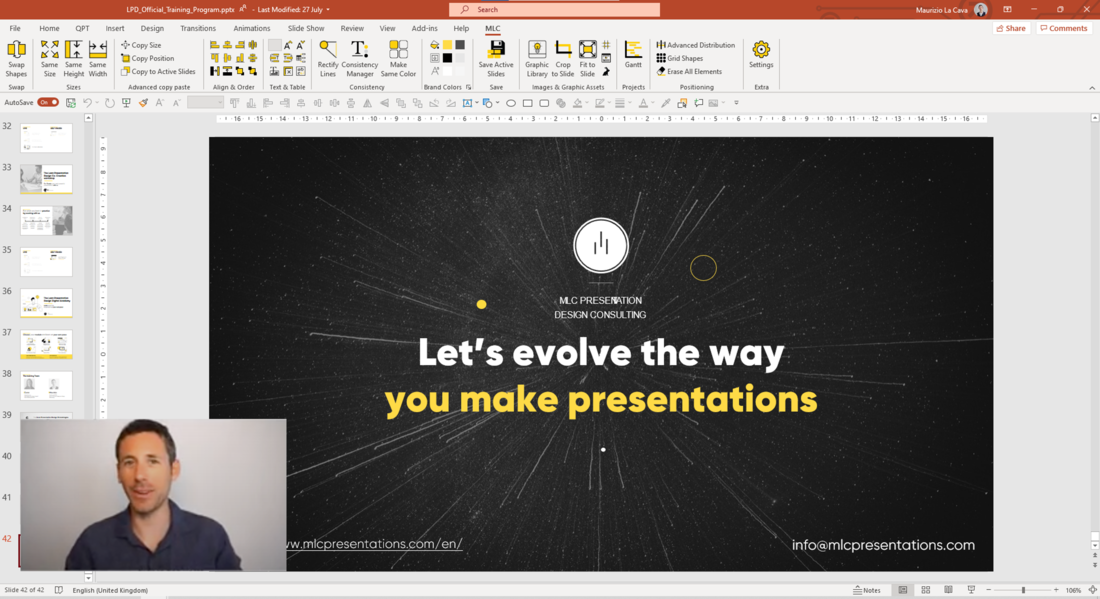The width and height of the screenshot is (1100, 599).
Task: Click the Crop to Slide tool
Action: click(563, 59)
